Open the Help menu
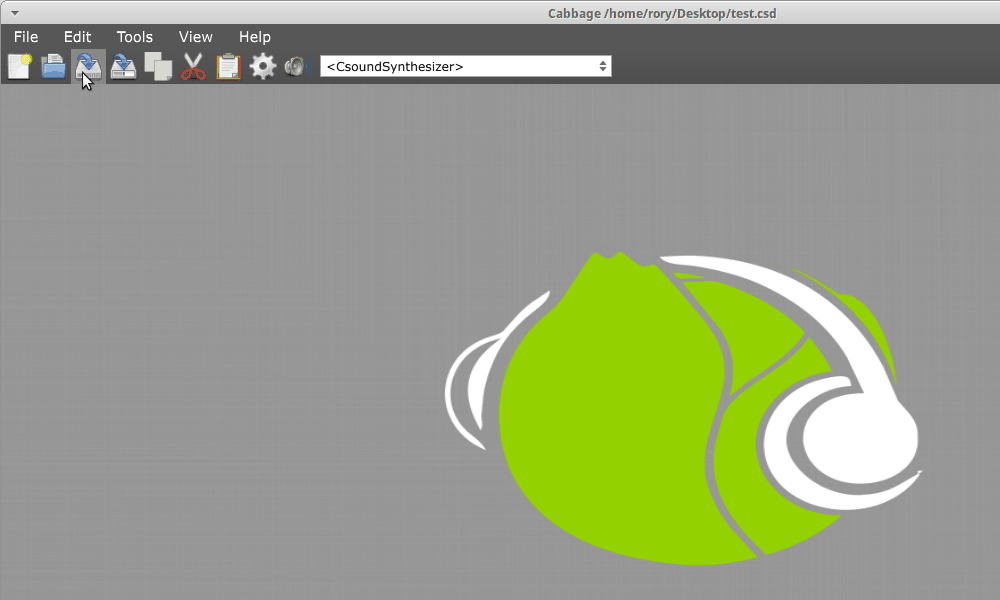 [x=254, y=37]
